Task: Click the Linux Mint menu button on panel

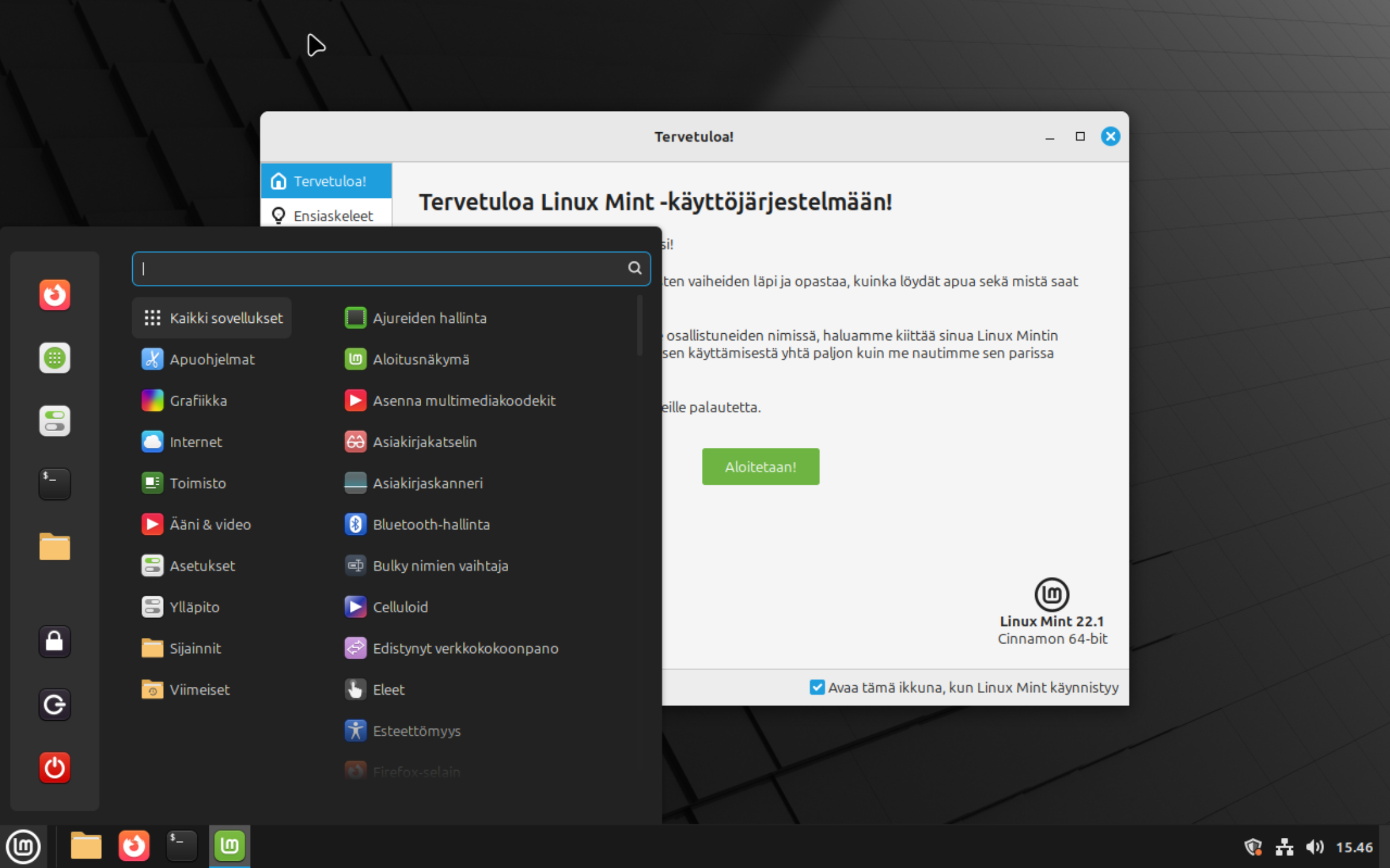Action: (x=23, y=846)
